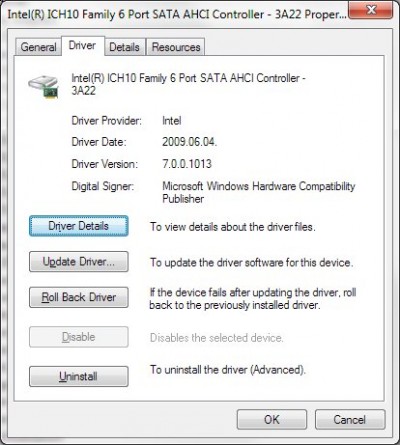Close the properties dialog with the X

[x=369, y=10]
